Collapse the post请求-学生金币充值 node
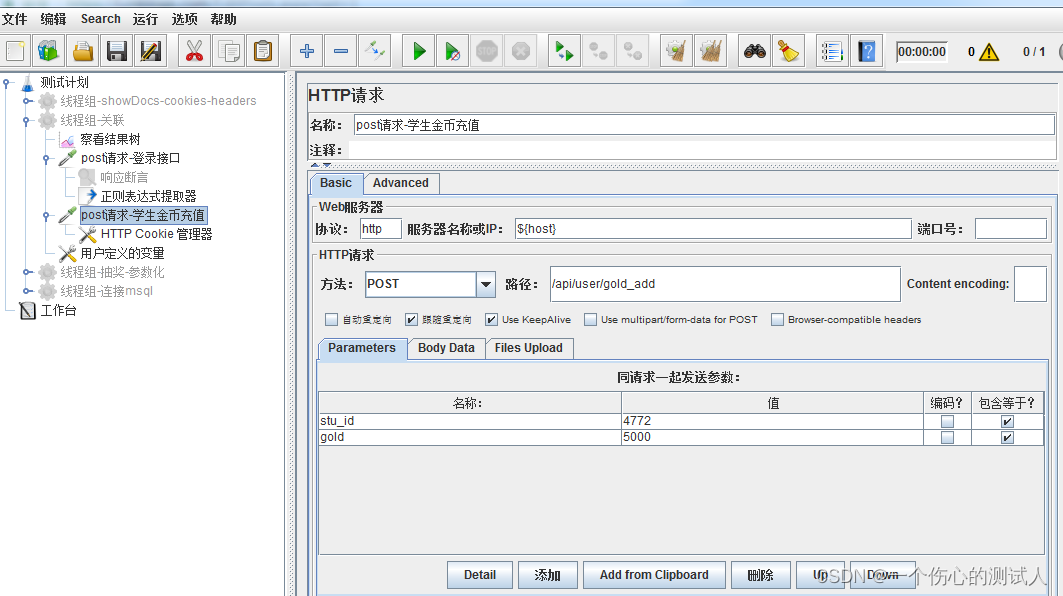The height and width of the screenshot is (596, 1063). point(46,216)
